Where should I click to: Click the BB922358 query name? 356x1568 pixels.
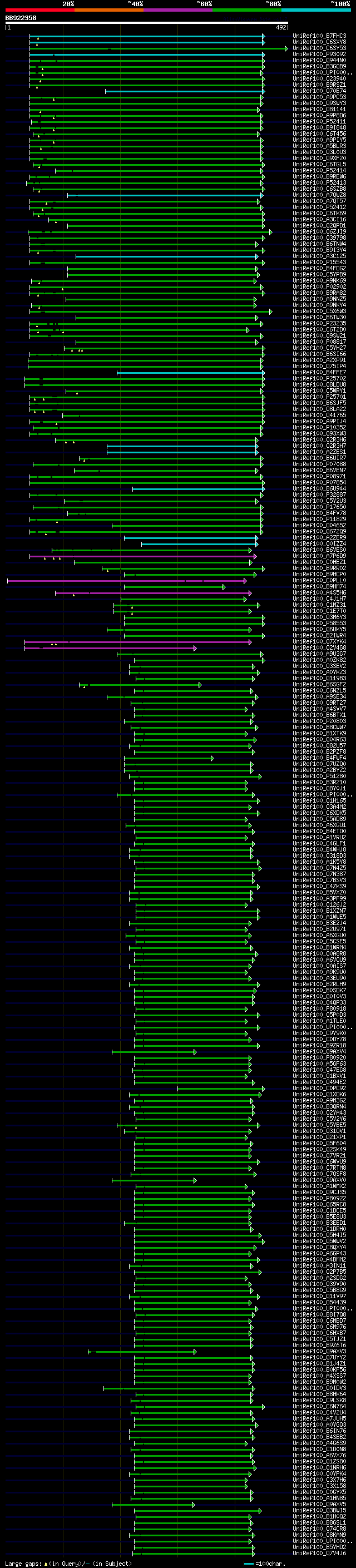tap(21, 18)
